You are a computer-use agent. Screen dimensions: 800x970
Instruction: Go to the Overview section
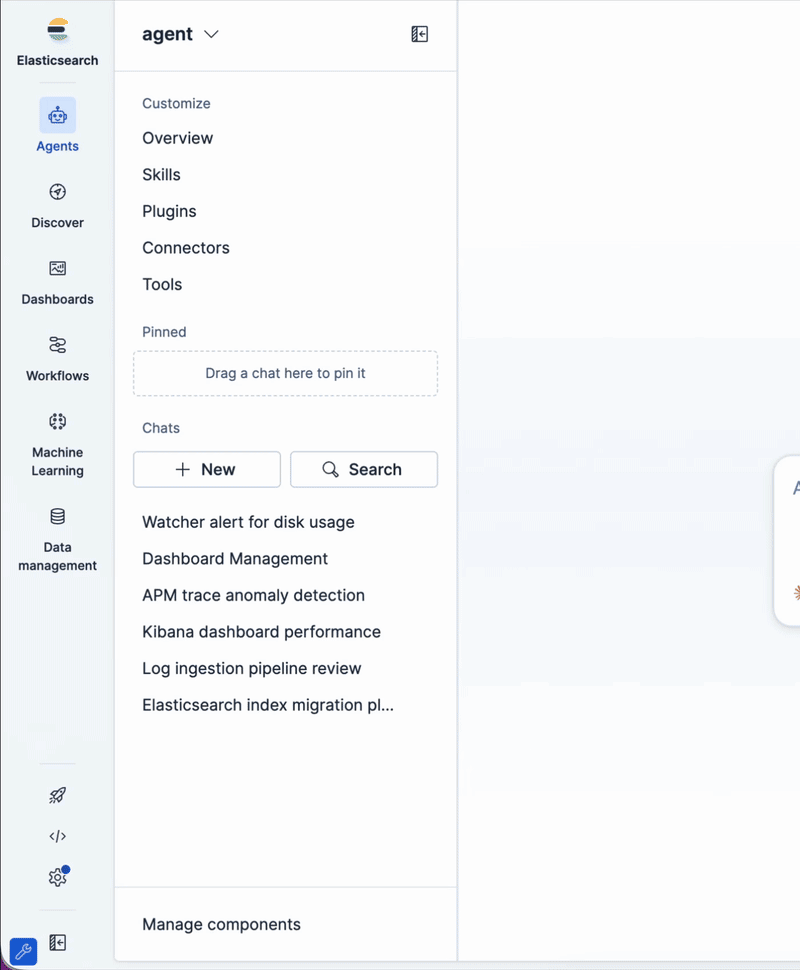coord(178,138)
